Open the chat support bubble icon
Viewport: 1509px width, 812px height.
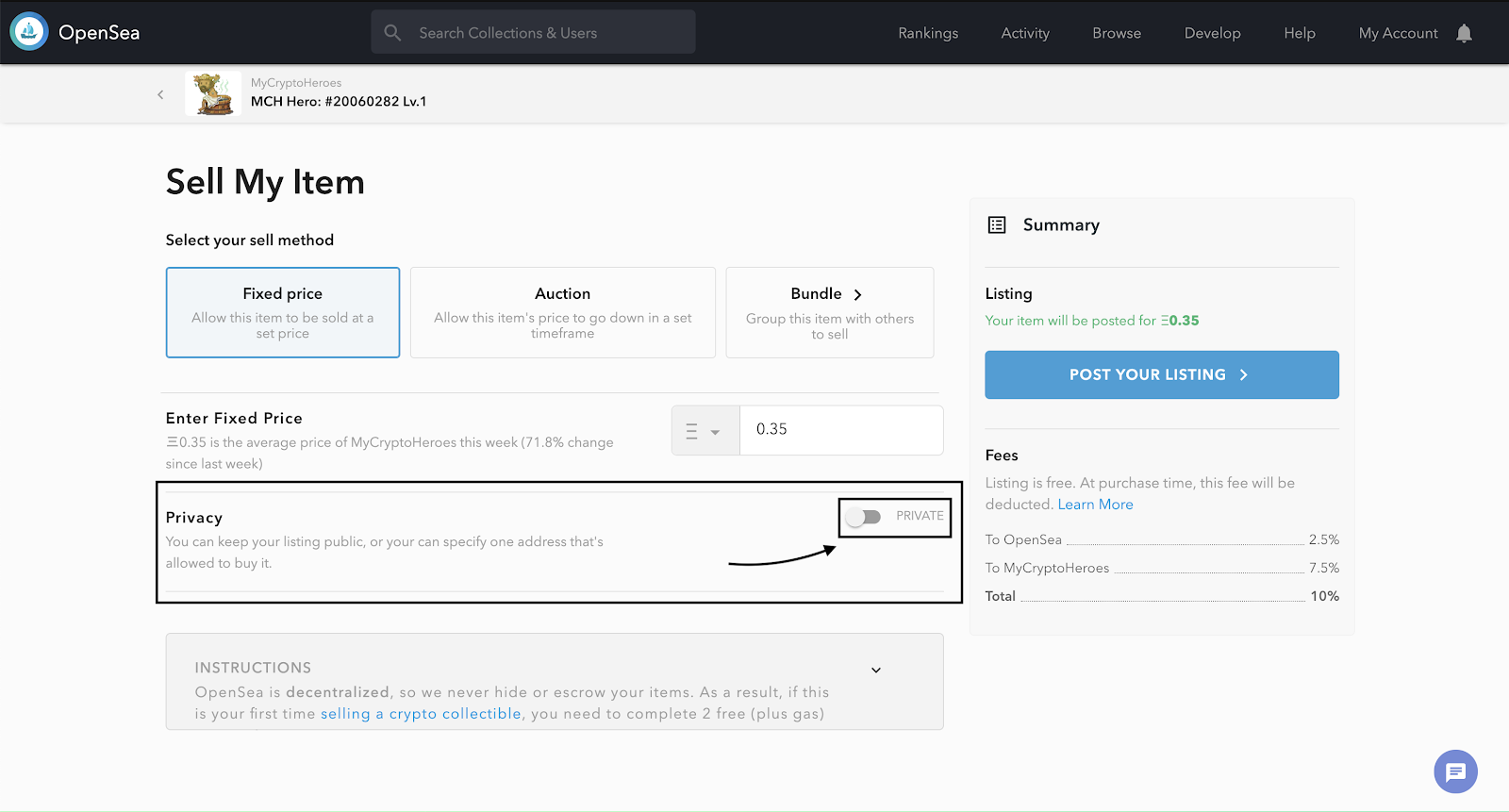point(1455,772)
